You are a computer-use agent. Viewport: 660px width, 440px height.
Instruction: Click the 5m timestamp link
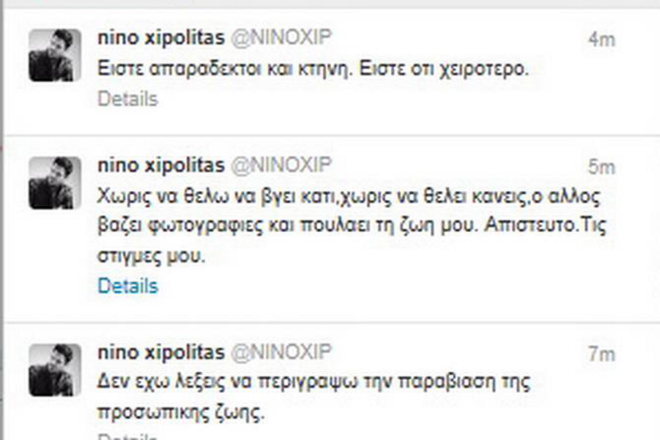[x=602, y=168]
